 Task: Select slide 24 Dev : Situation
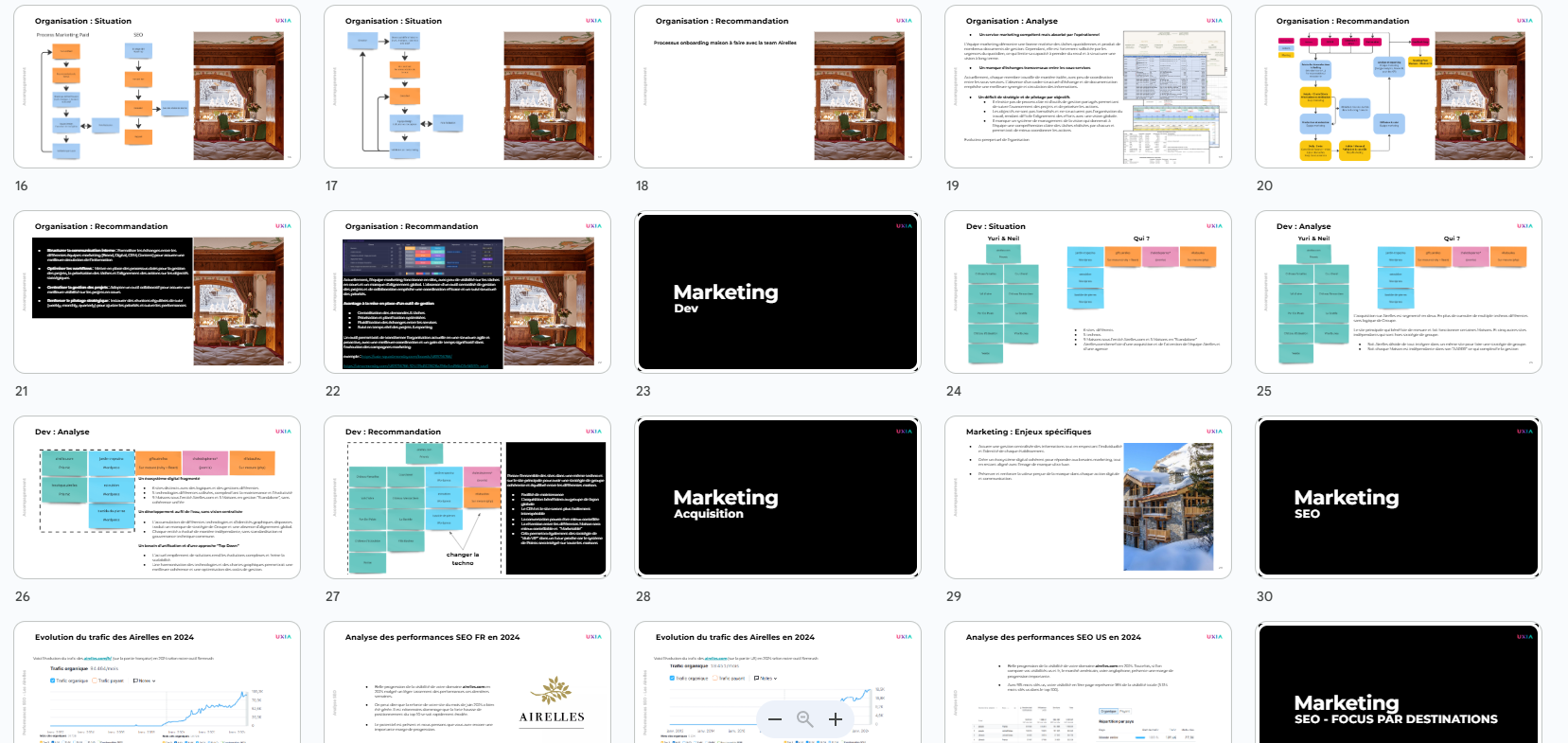click(x=1088, y=292)
